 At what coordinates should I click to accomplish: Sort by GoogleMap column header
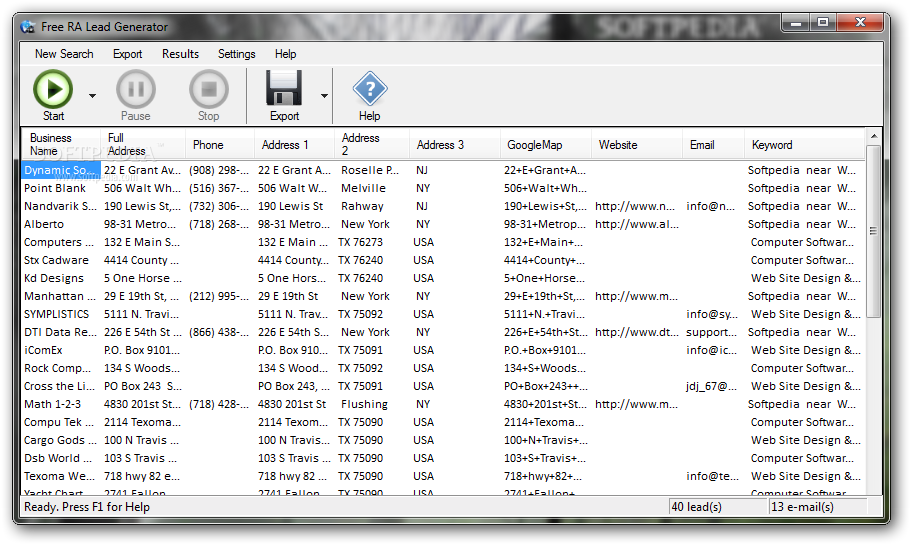coord(546,144)
